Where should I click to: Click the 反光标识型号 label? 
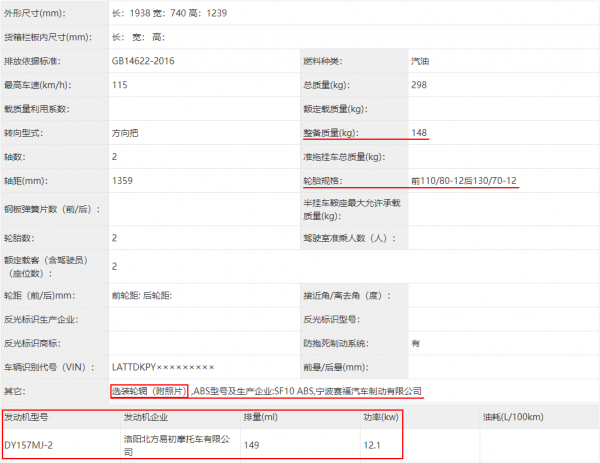click(x=331, y=320)
